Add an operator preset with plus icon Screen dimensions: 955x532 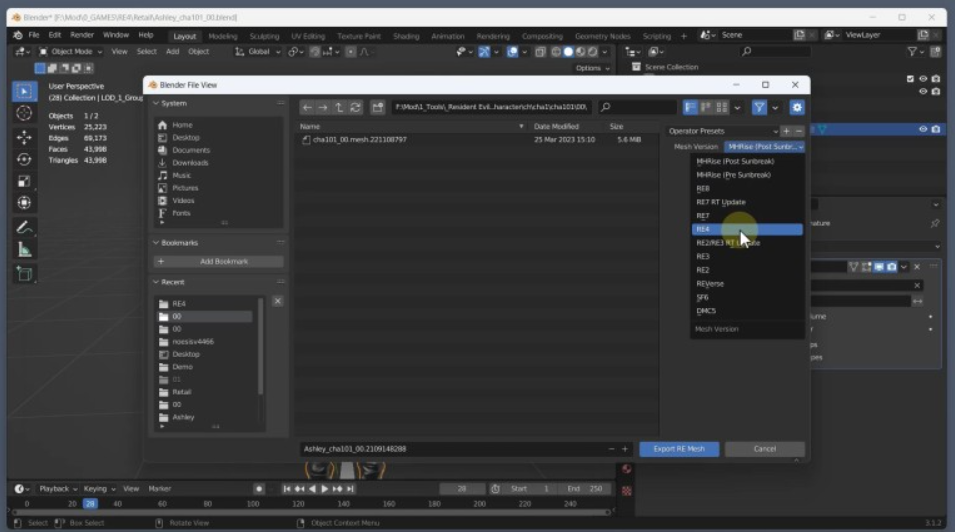[x=786, y=131]
